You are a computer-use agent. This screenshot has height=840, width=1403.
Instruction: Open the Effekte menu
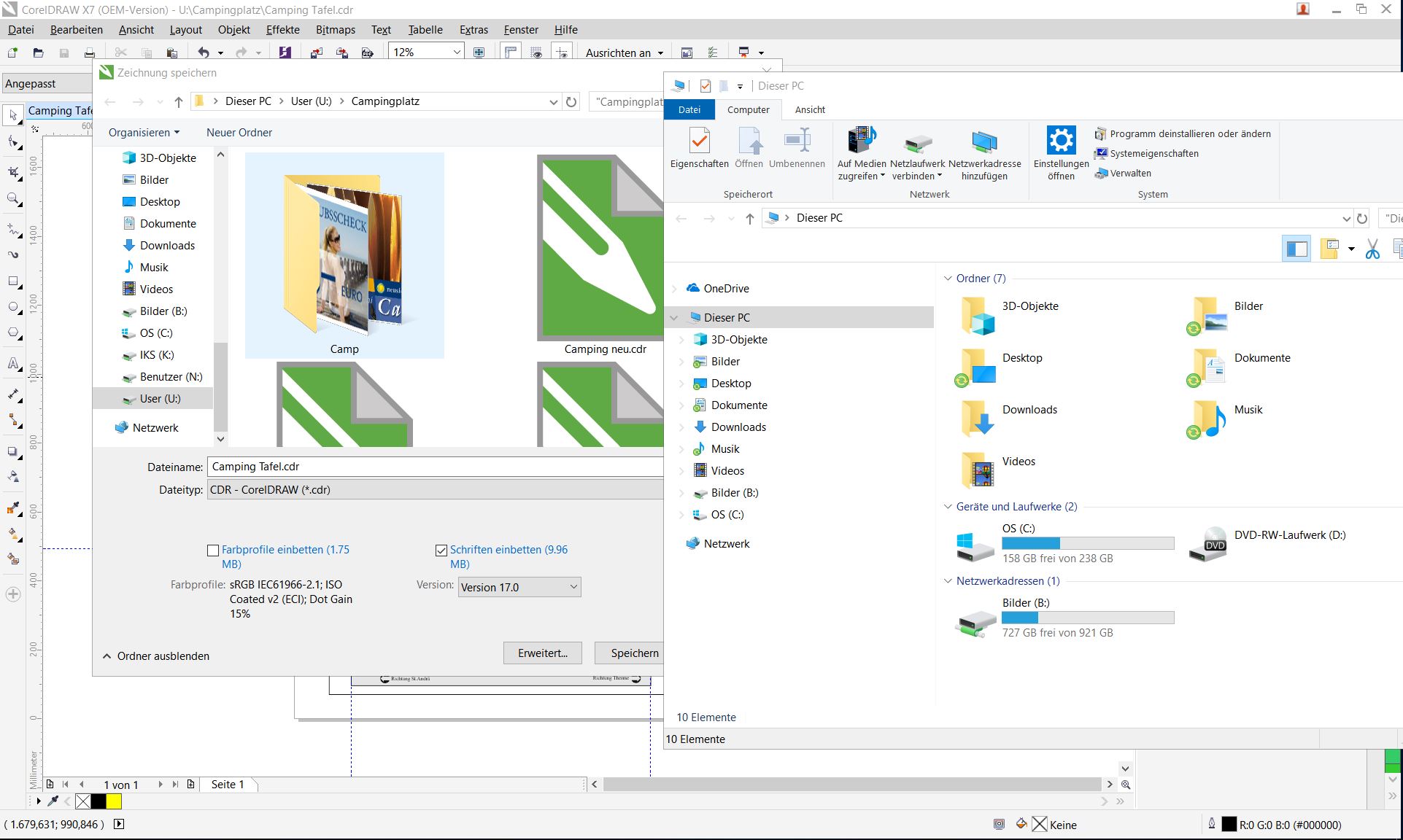click(283, 30)
